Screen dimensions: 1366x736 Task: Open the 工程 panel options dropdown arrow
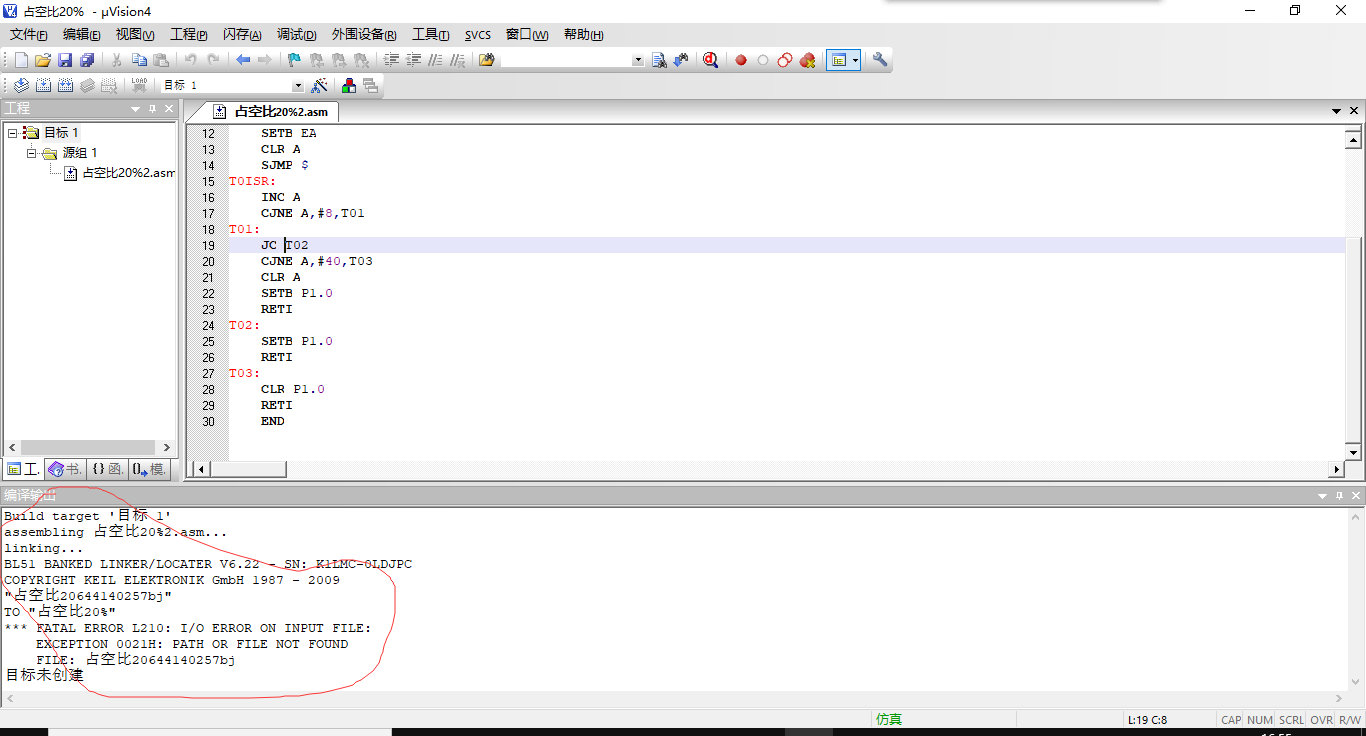coord(136,108)
